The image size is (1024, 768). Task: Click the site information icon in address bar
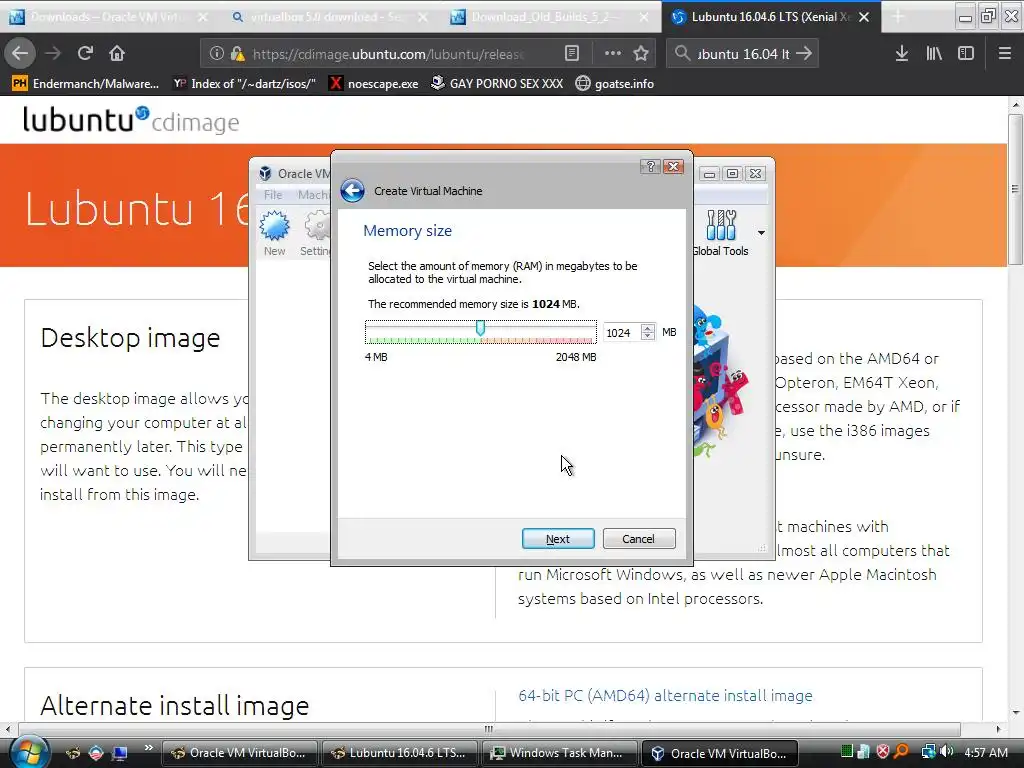click(216, 54)
